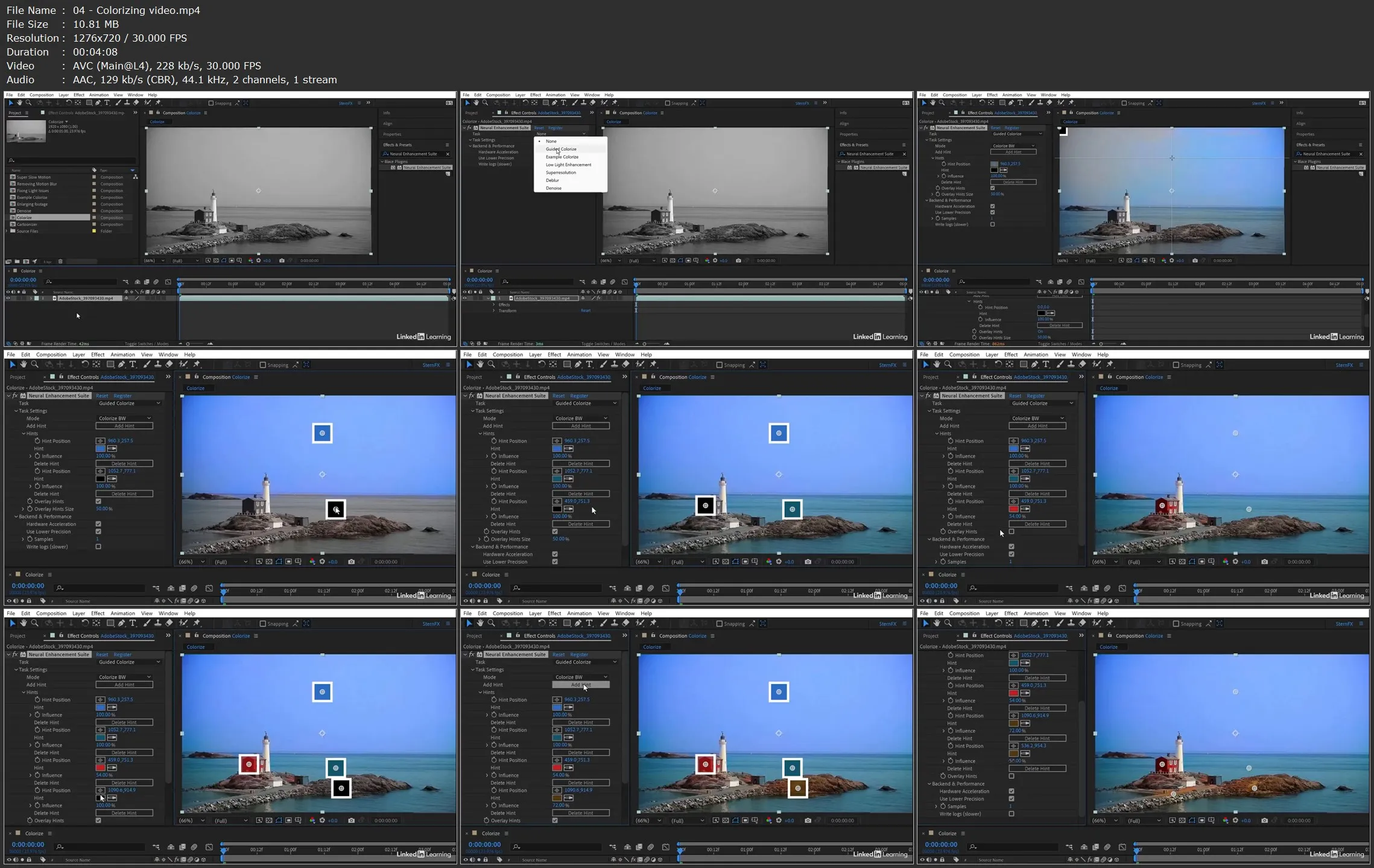Select Pen tool in the Project-list frame's toolbar

pyautogui.click(x=98, y=103)
